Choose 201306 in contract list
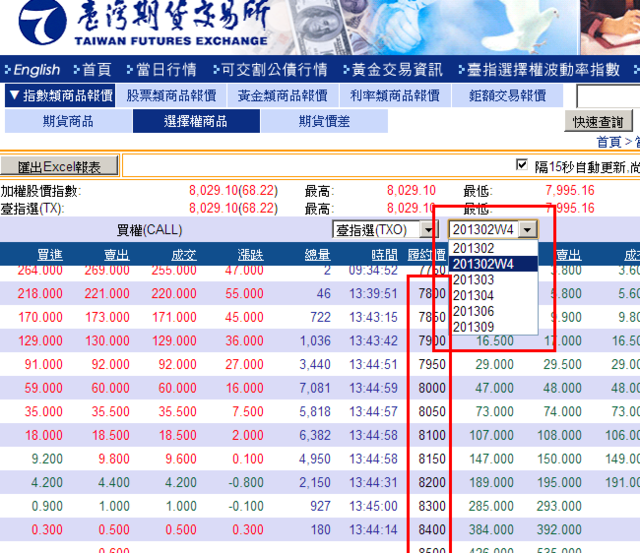The width and height of the screenshot is (640, 553). (493, 311)
